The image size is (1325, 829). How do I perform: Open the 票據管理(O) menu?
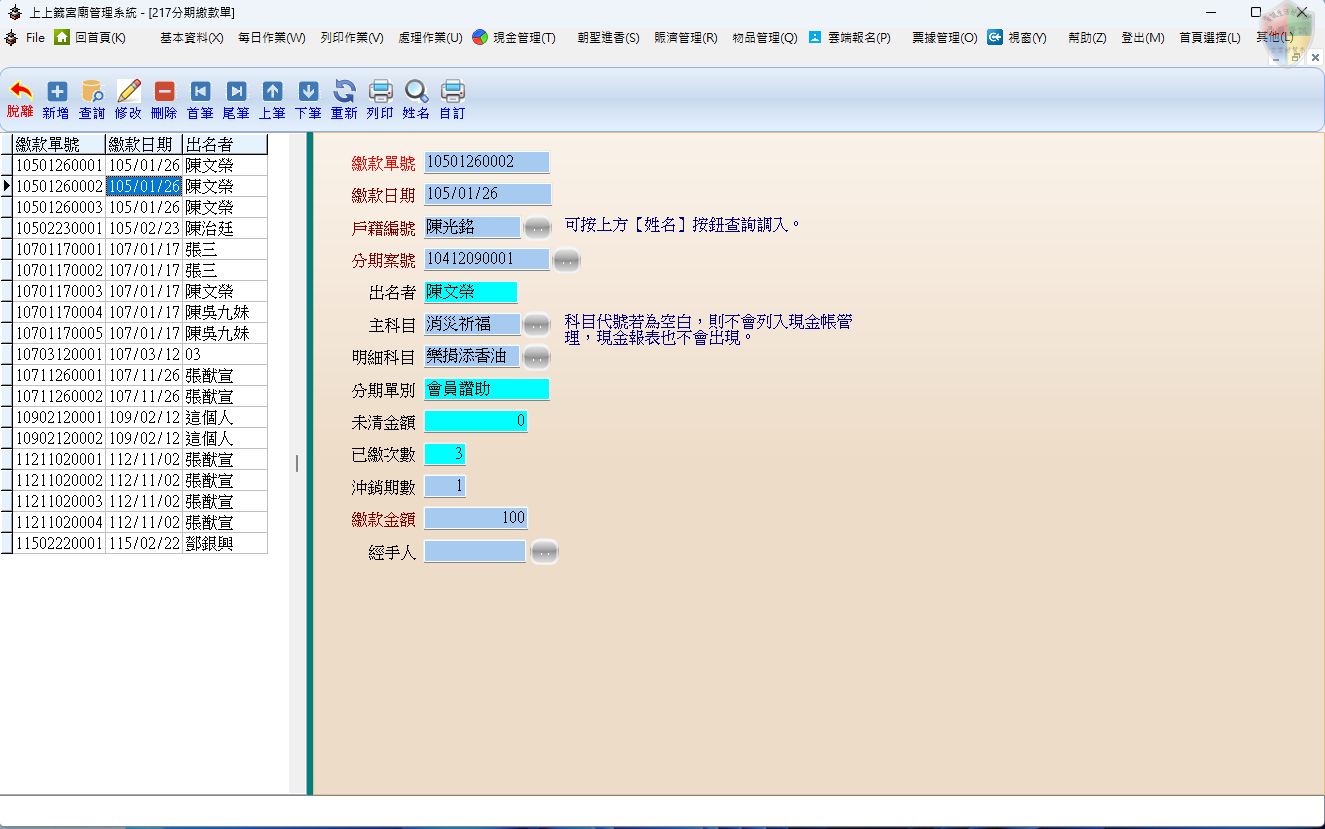click(x=944, y=38)
